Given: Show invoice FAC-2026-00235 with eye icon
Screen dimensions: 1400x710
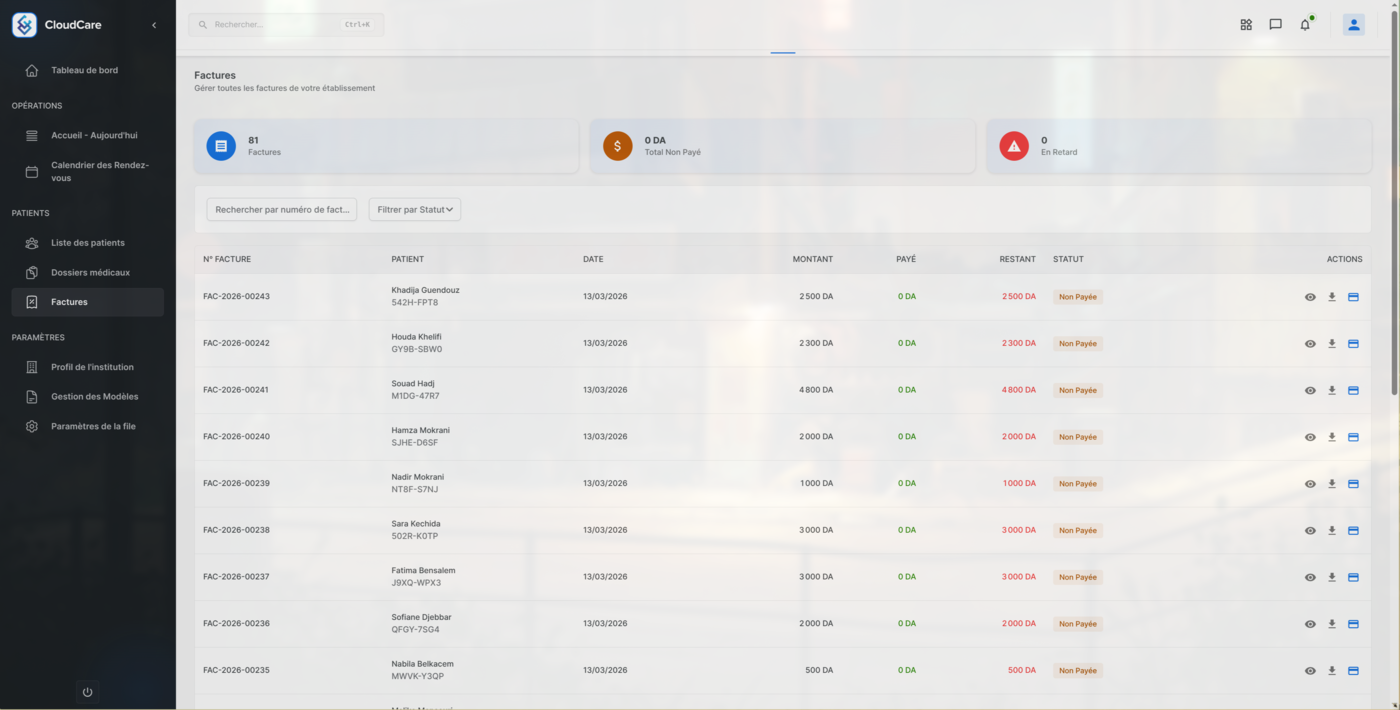Looking at the screenshot, I should click(x=1310, y=671).
